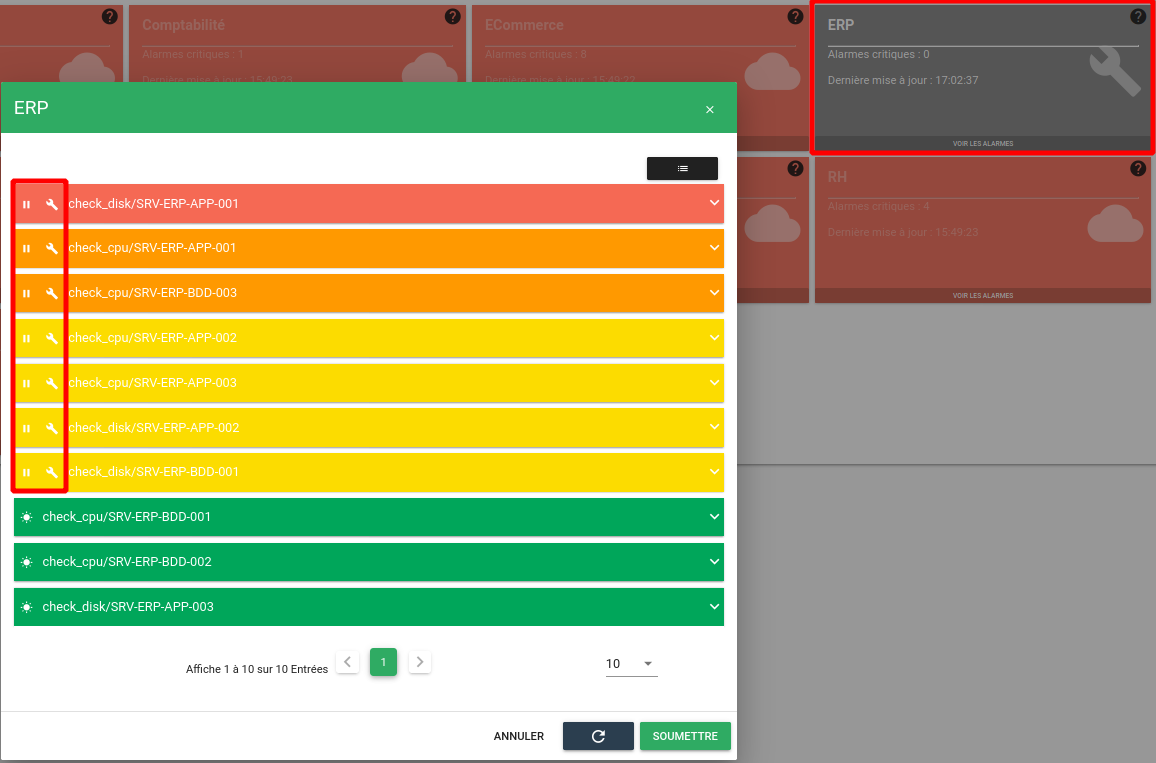Click the list view toggle button
Screen dimensions: 1156x763
point(682,168)
